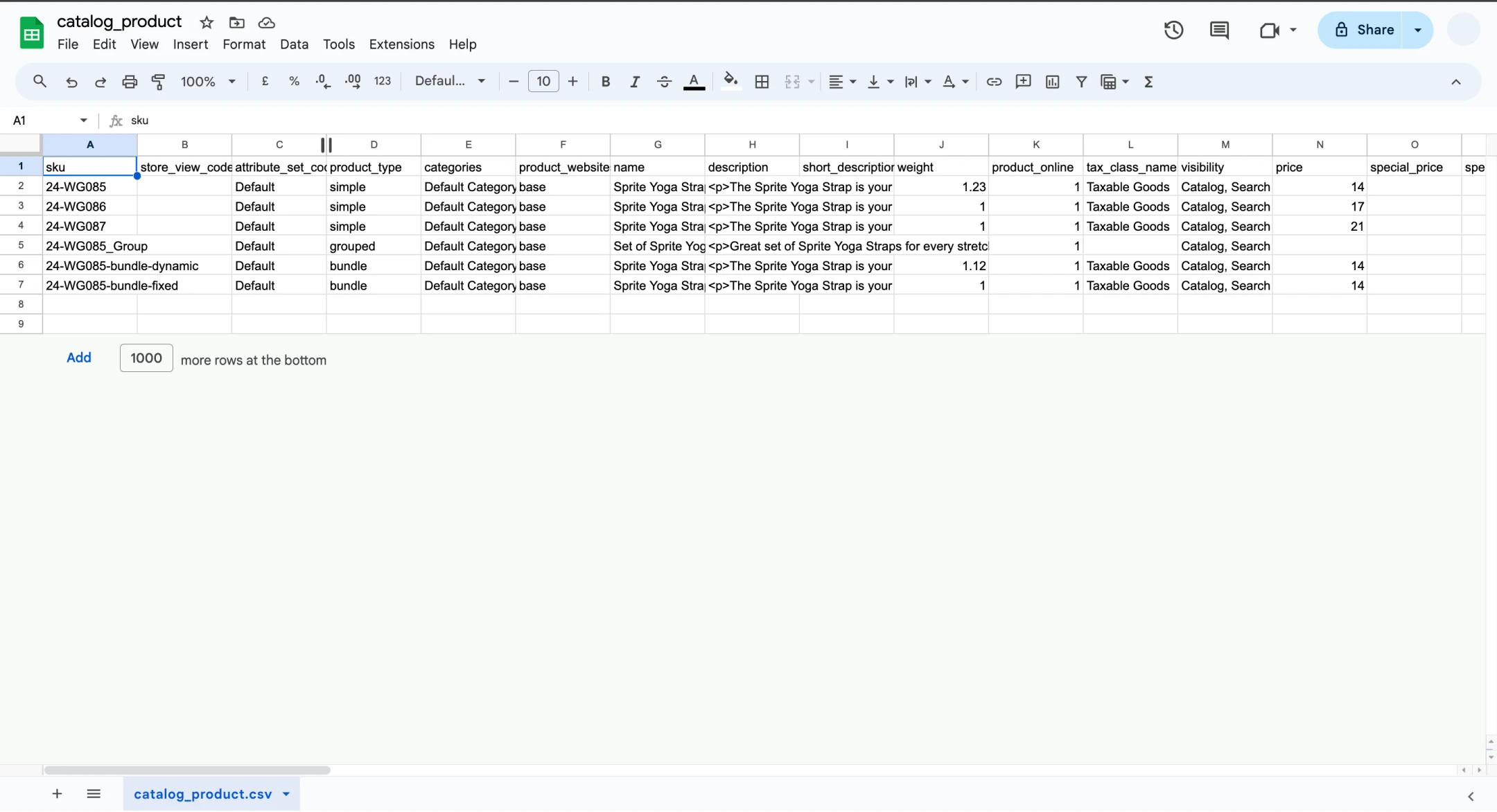Screen dimensions: 1497x812
Task: Open the fill color paint bucket
Action: pos(730,81)
